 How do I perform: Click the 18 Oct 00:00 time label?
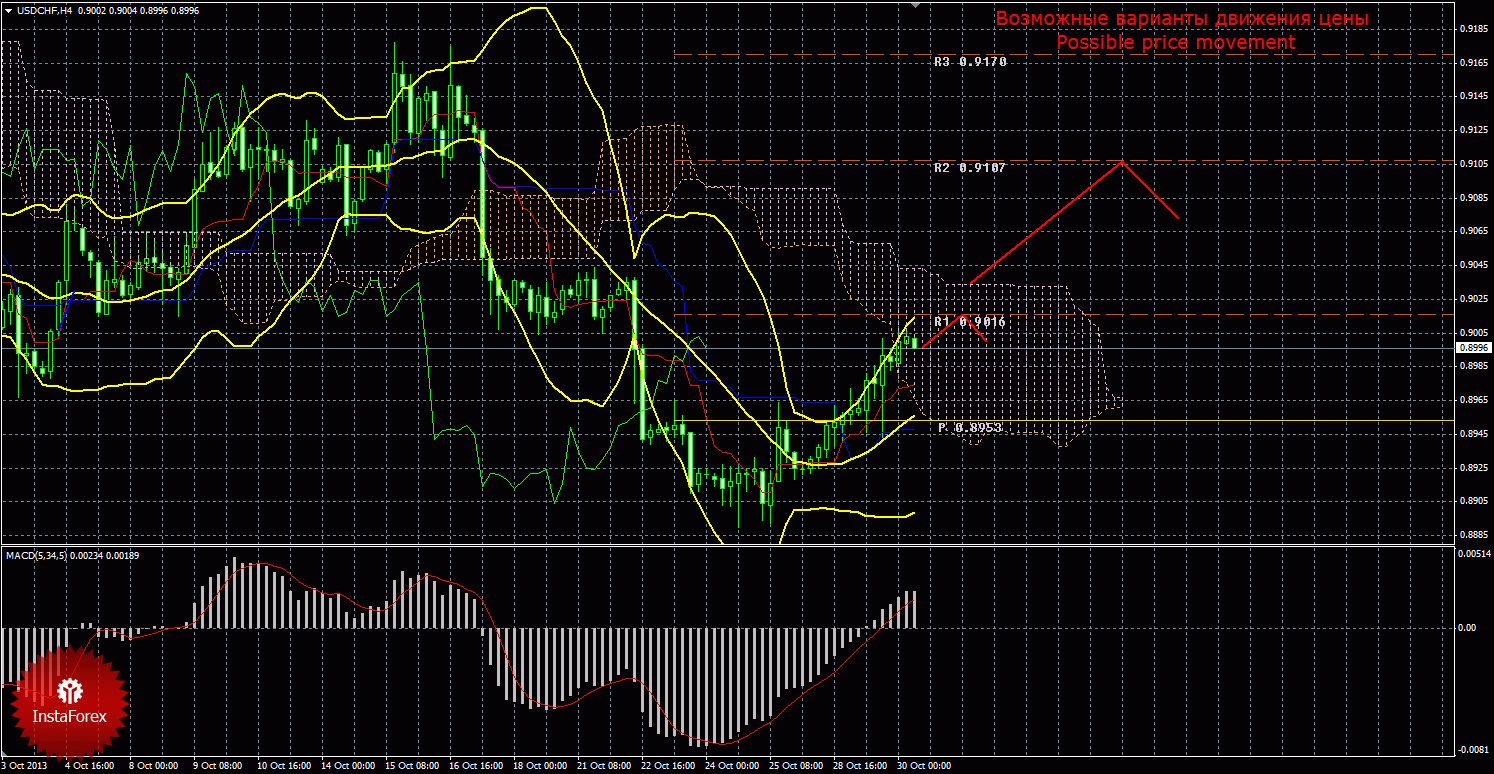point(540,766)
